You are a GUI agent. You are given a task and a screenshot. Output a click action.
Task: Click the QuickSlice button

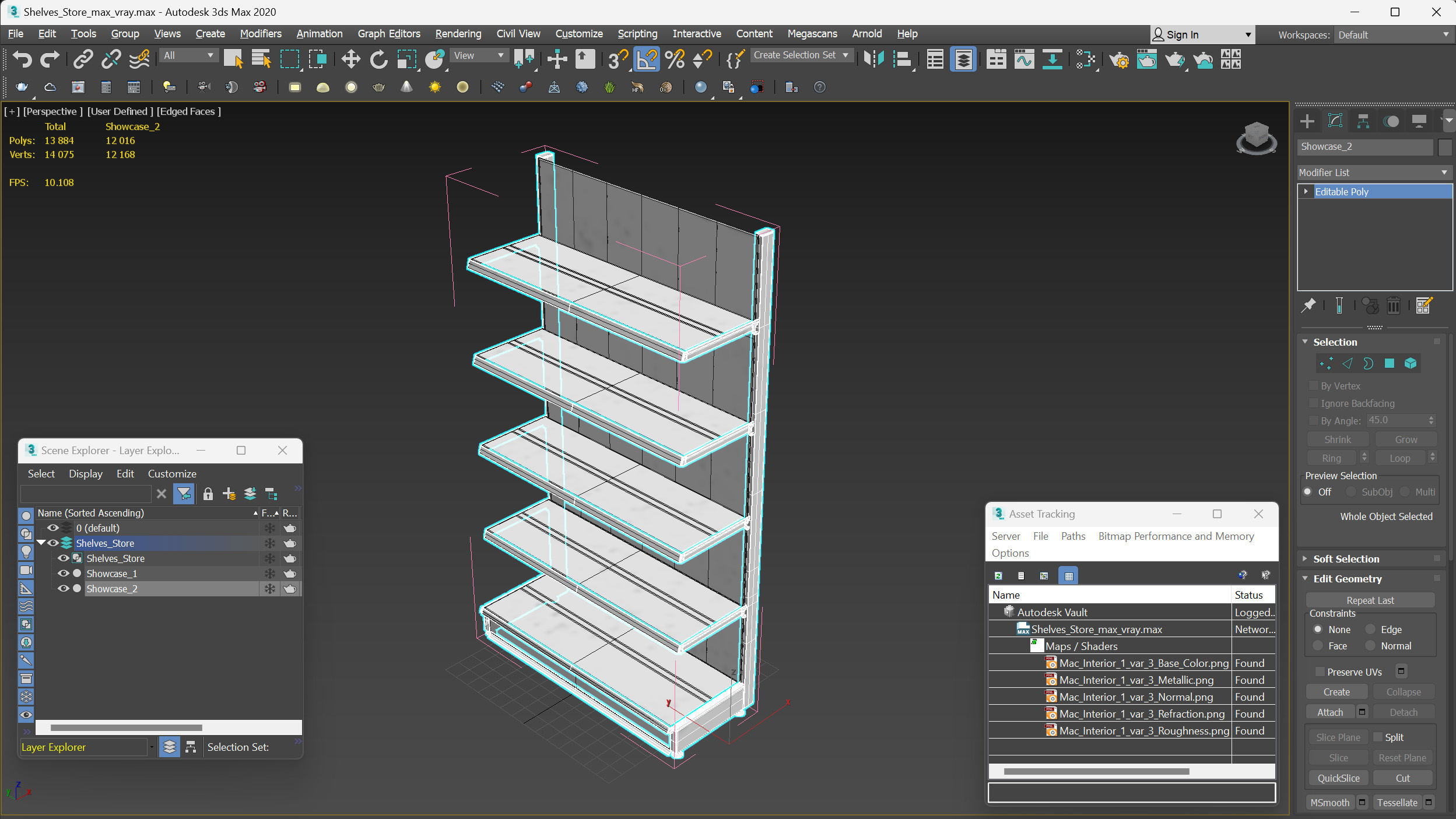pyautogui.click(x=1338, y=778)
